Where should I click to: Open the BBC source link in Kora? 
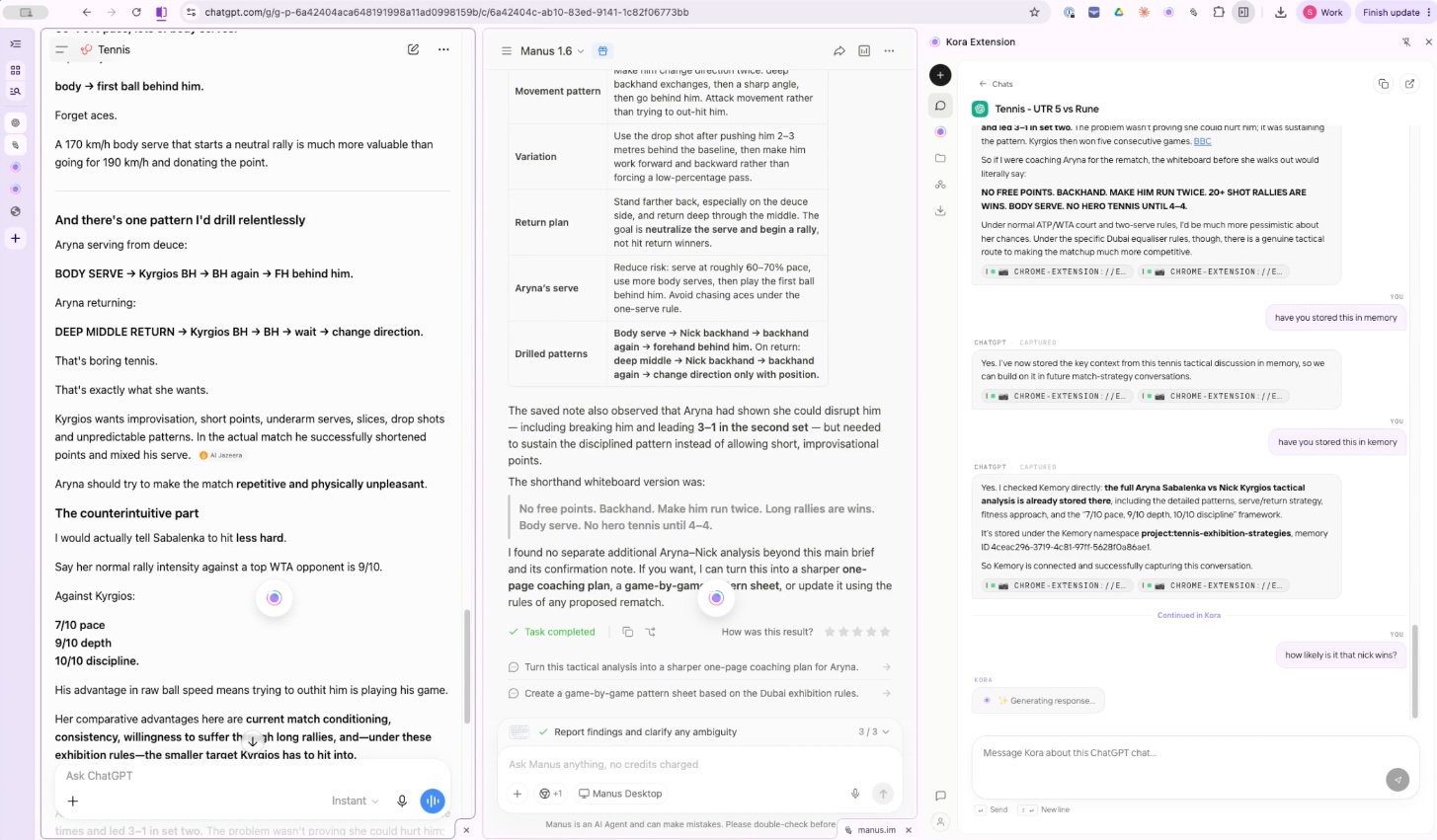tap(1202, 141)
